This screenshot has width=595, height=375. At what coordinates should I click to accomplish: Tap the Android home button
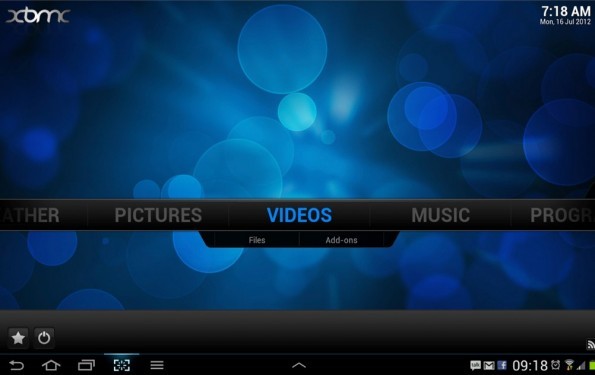click(x=51, y=365)
